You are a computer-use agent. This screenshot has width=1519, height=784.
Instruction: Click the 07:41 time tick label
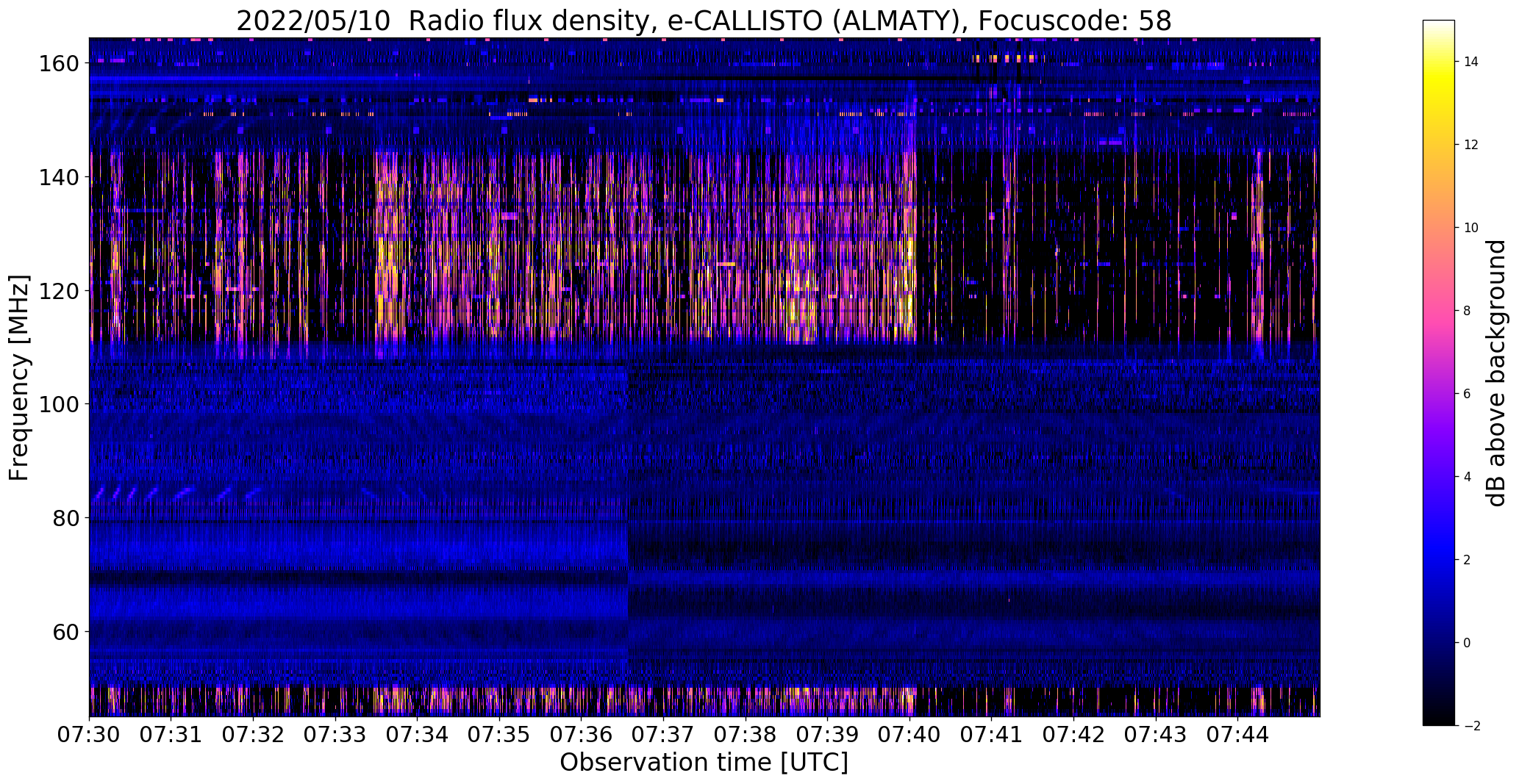(991, 735)
